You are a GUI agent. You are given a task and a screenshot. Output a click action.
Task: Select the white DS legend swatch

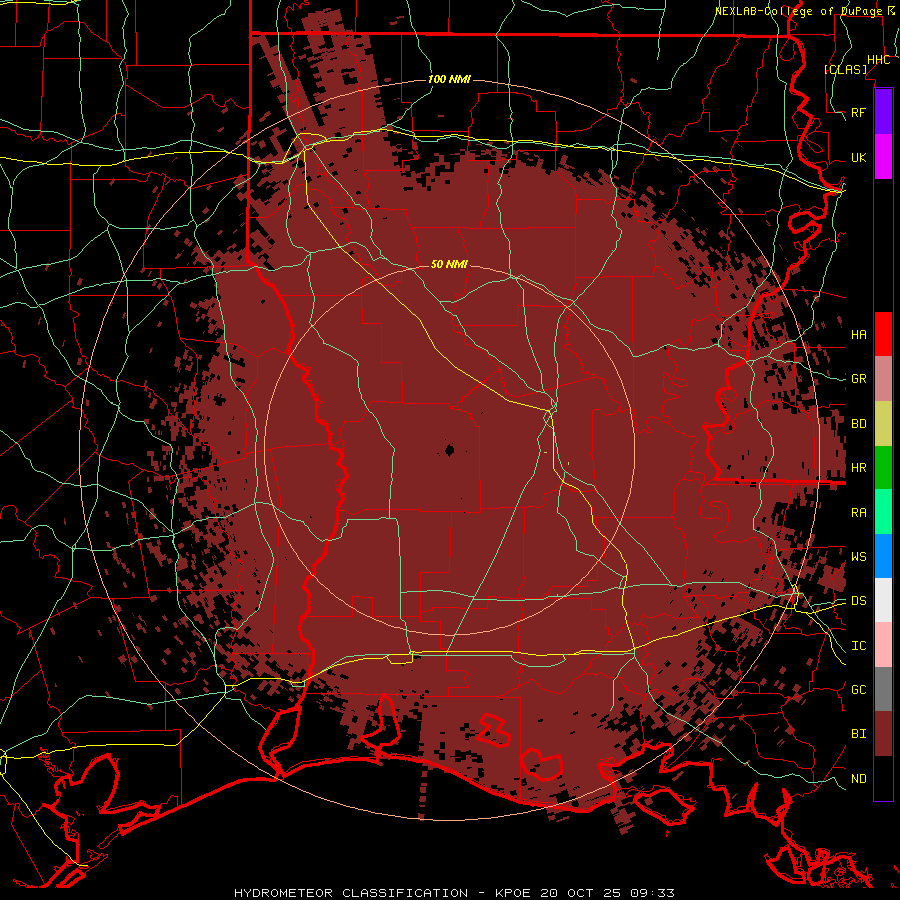[x=883, y=600]
